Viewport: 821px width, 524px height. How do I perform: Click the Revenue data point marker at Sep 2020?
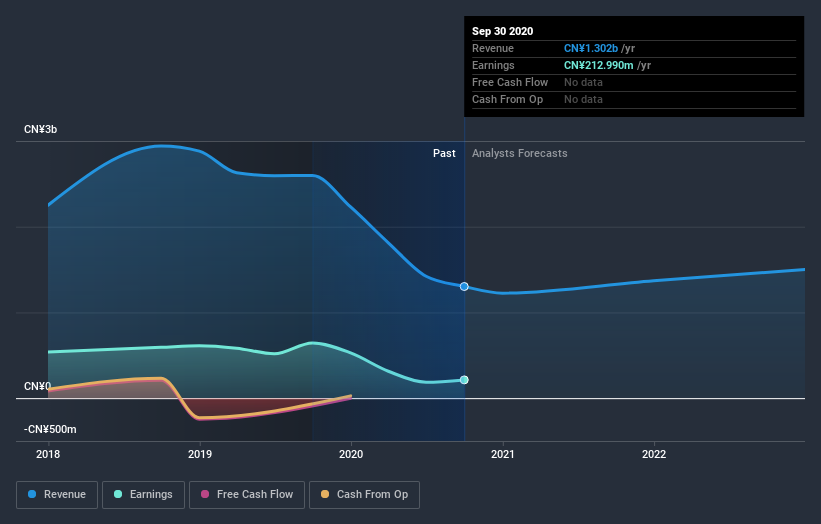coord(464,286)
